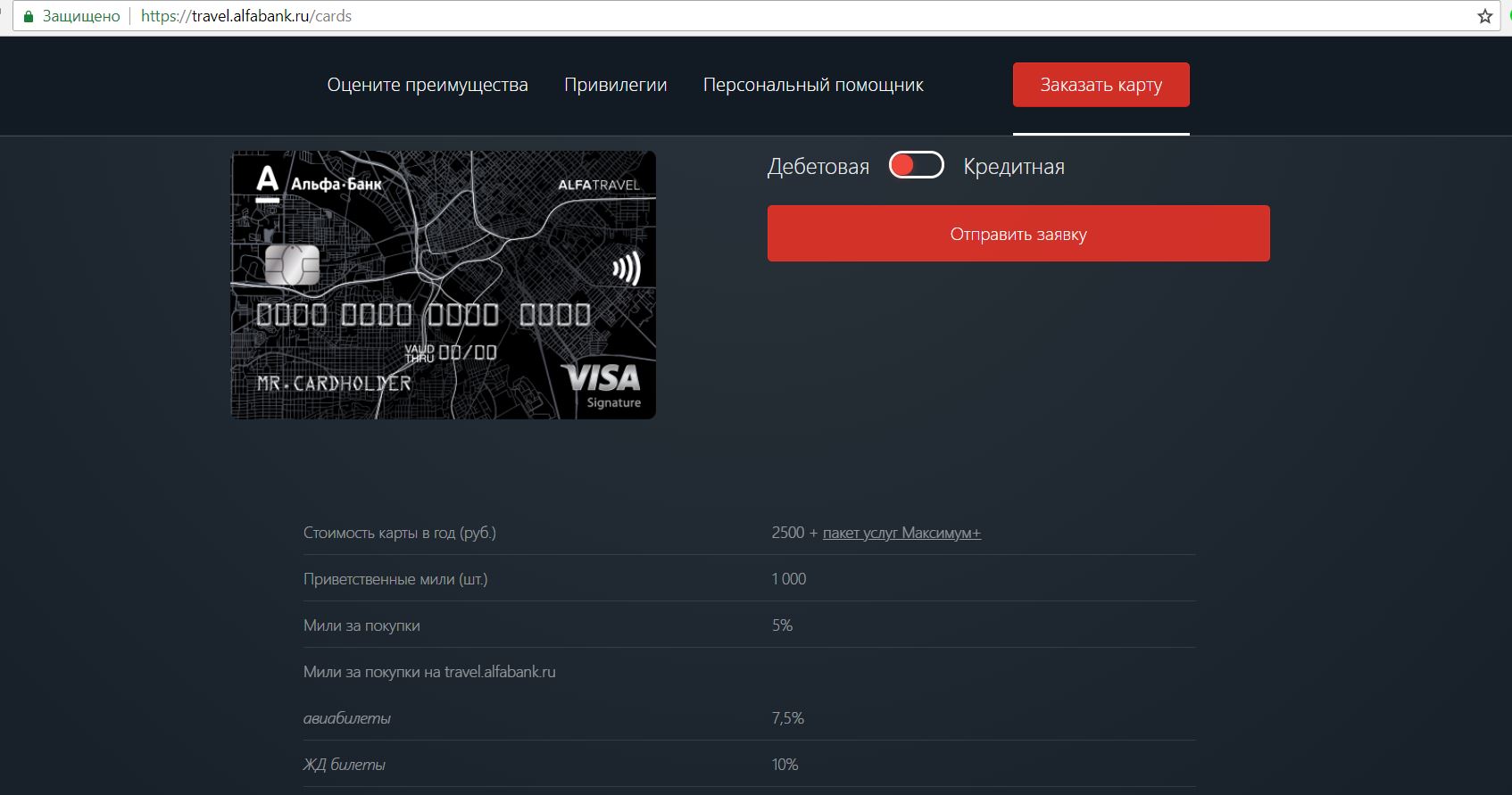
Task: Click the contactless payment symbol on card
Action: click(x=626, y=269)
